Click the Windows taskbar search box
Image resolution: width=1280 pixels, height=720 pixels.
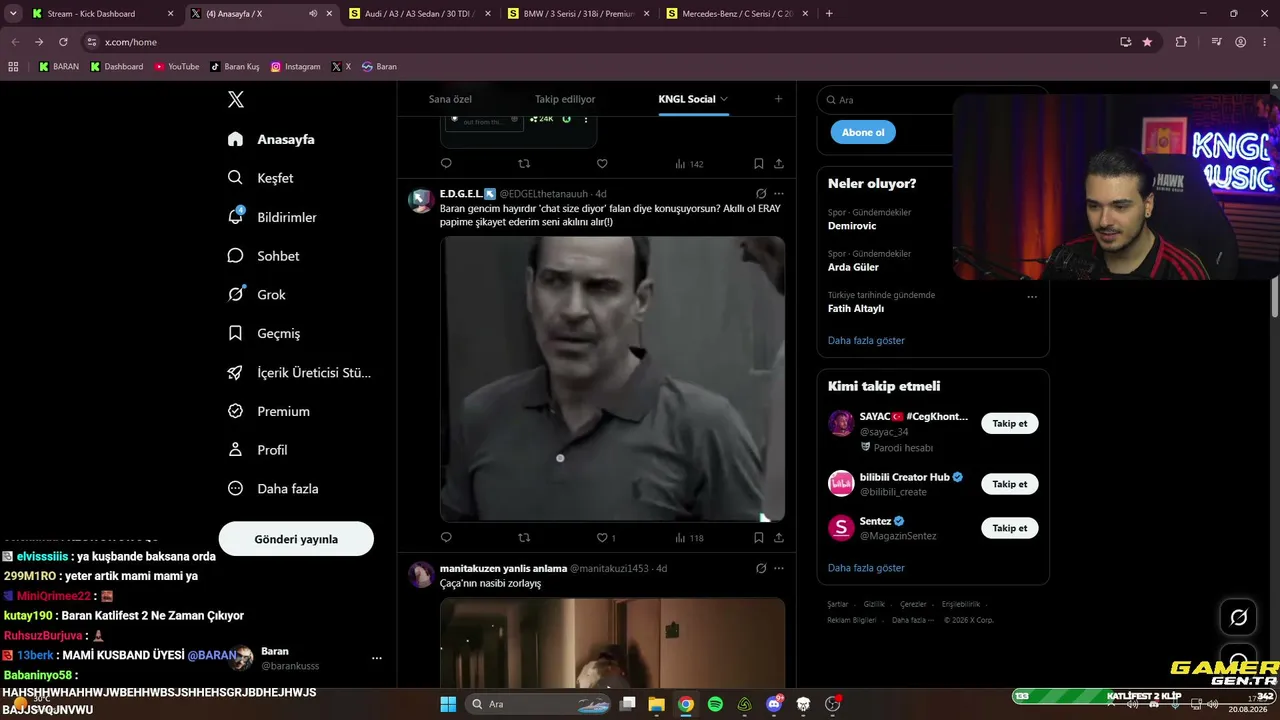(538, 704)
